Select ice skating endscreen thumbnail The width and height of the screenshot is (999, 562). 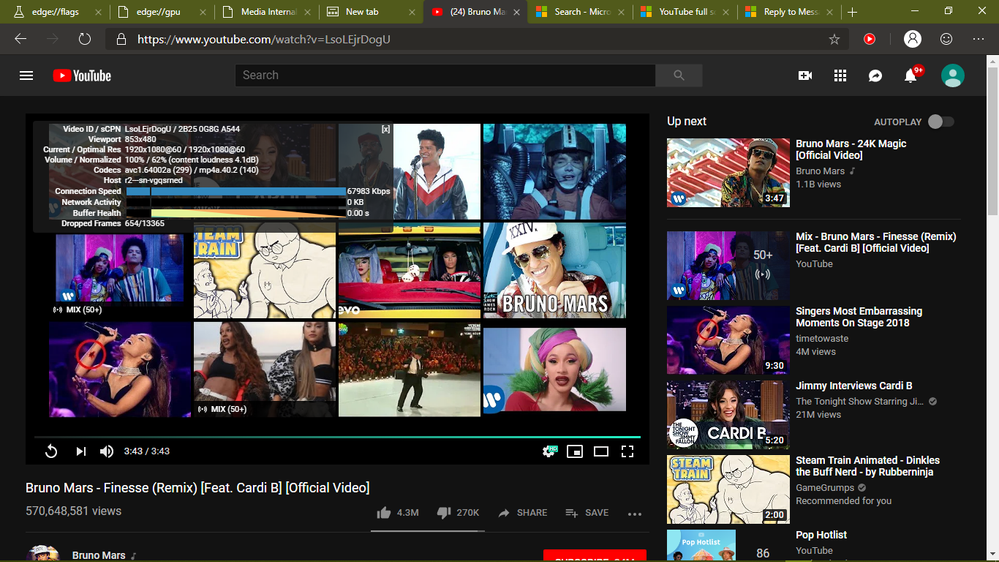coord(409,370)
